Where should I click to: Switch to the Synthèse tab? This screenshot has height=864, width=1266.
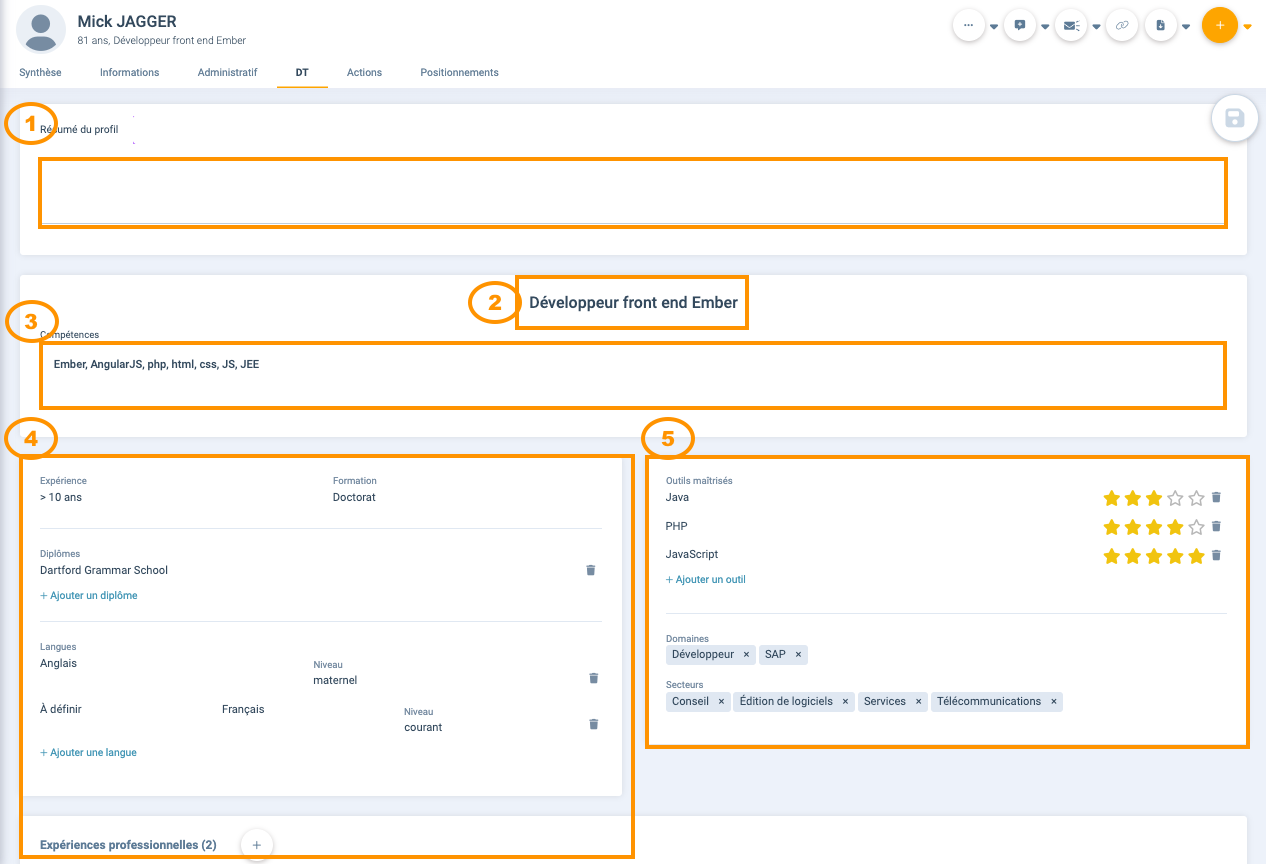tap(40, 73)
